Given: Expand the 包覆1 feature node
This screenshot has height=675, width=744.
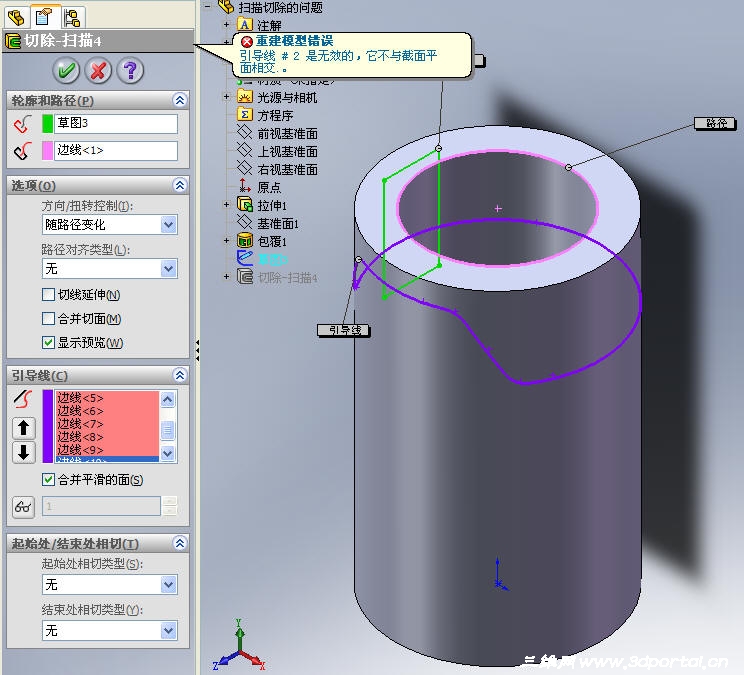Looking at the screenshot, I should [226, 240].
